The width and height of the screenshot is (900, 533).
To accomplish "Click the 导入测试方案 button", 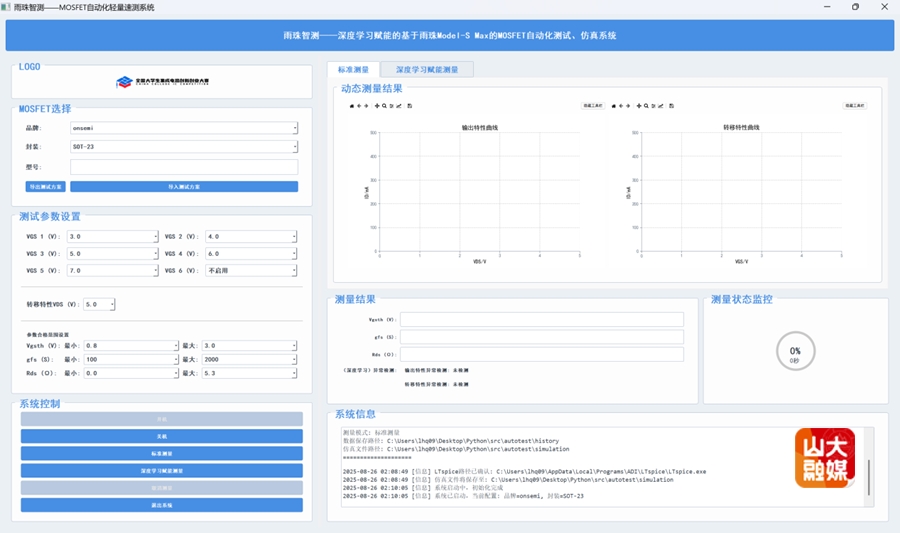I will point(184,186).
